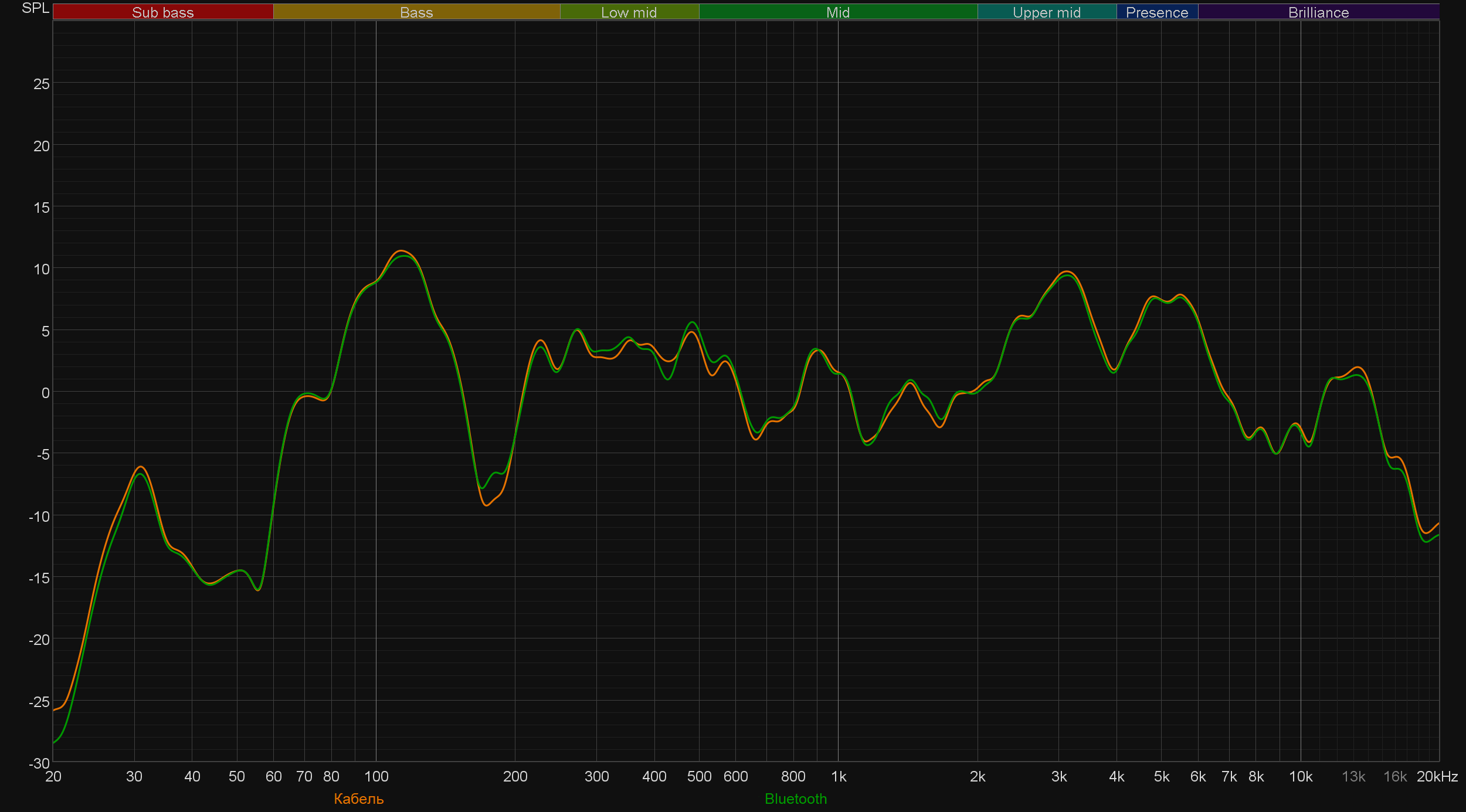1466x812 pixels.
Task: Click the curve peak near 3k
Action: point(1067,272)
